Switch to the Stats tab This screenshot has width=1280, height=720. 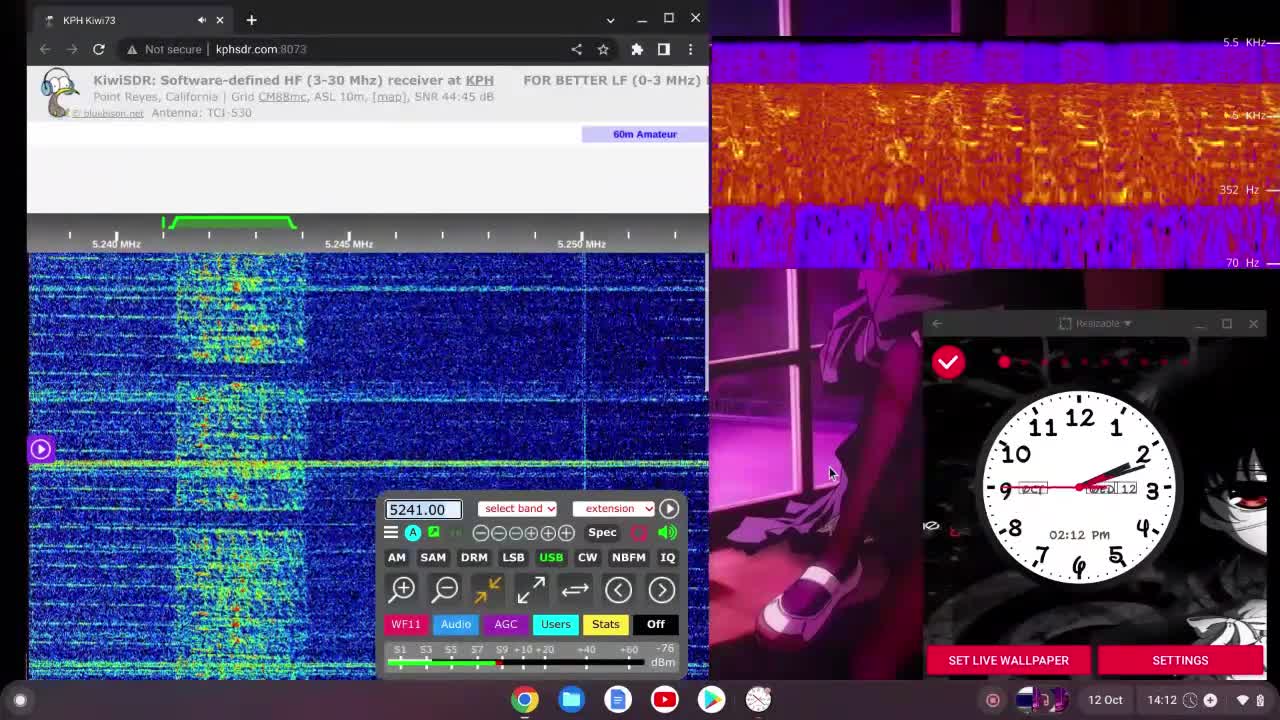click(606, 624)
